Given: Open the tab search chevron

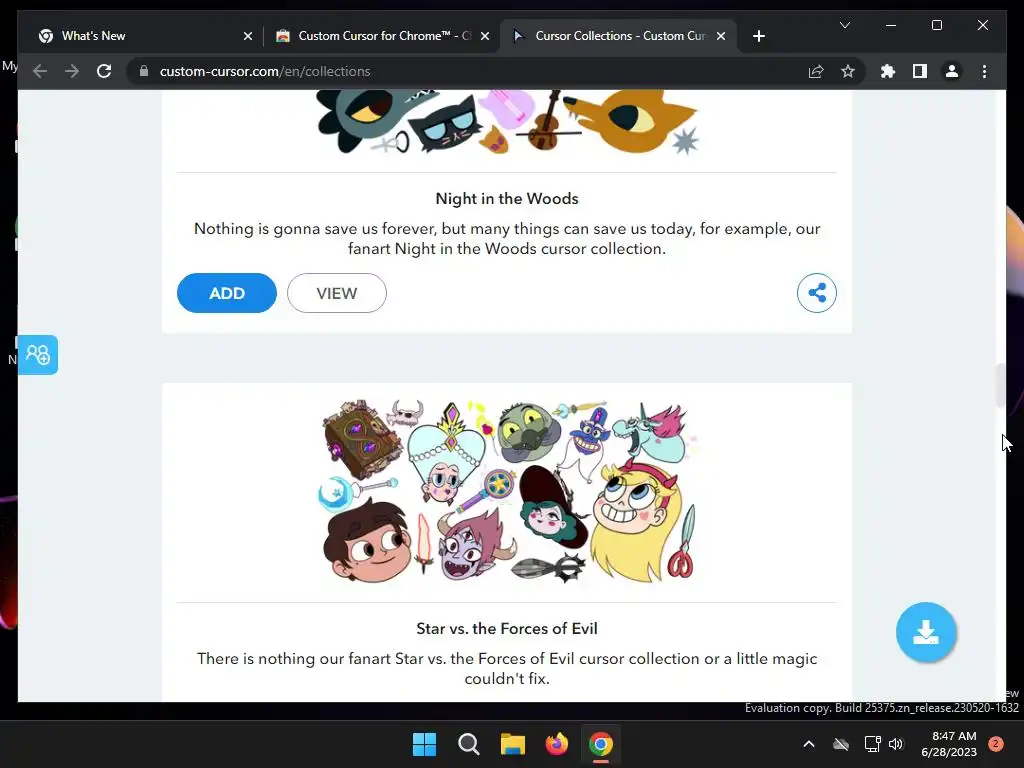Looking at the screenshot, I should point(844,25).
